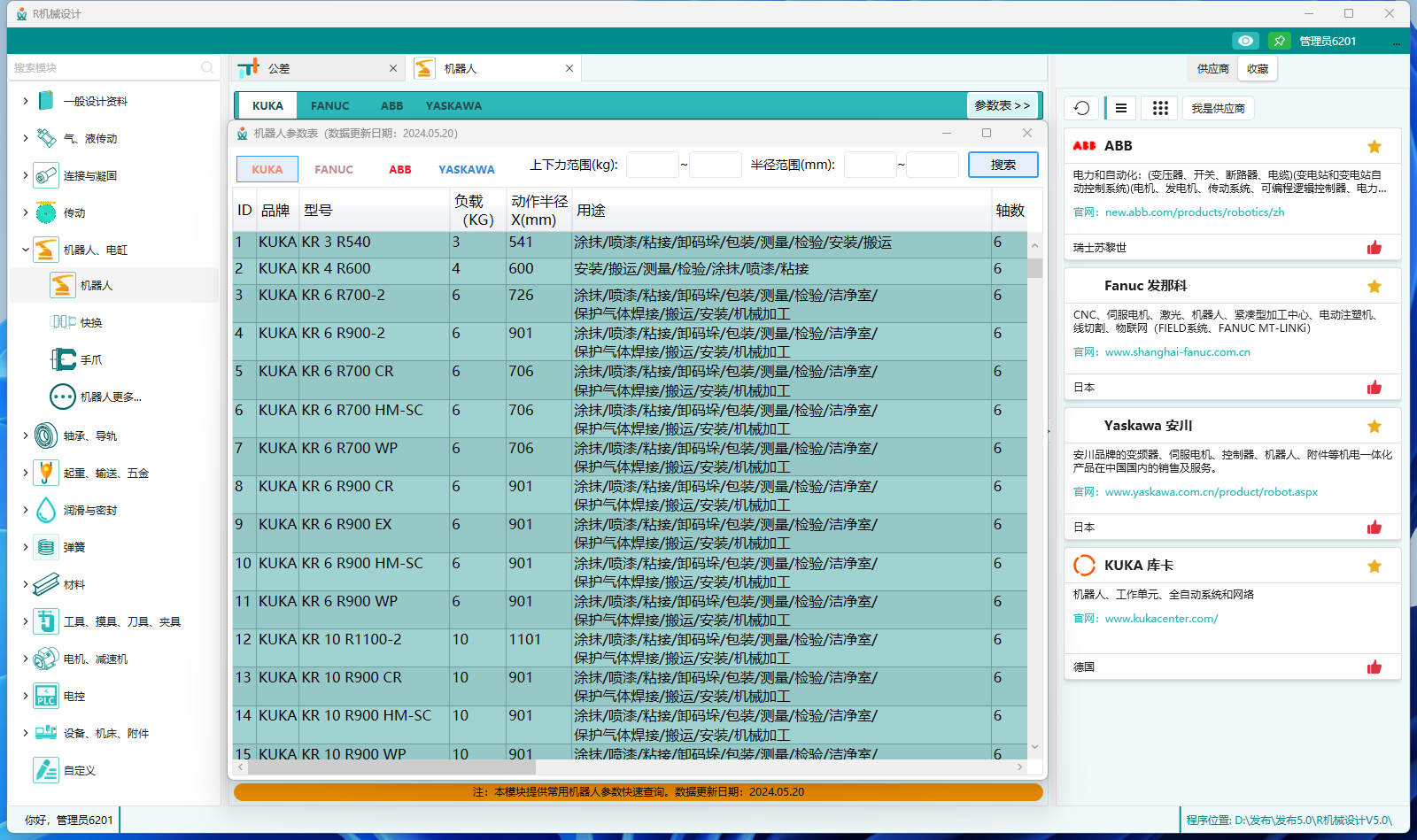The image size is (1417, 840).
Task: Like the Yaskawa supplier card thumbs-up
Action: tap(1374, 527)
